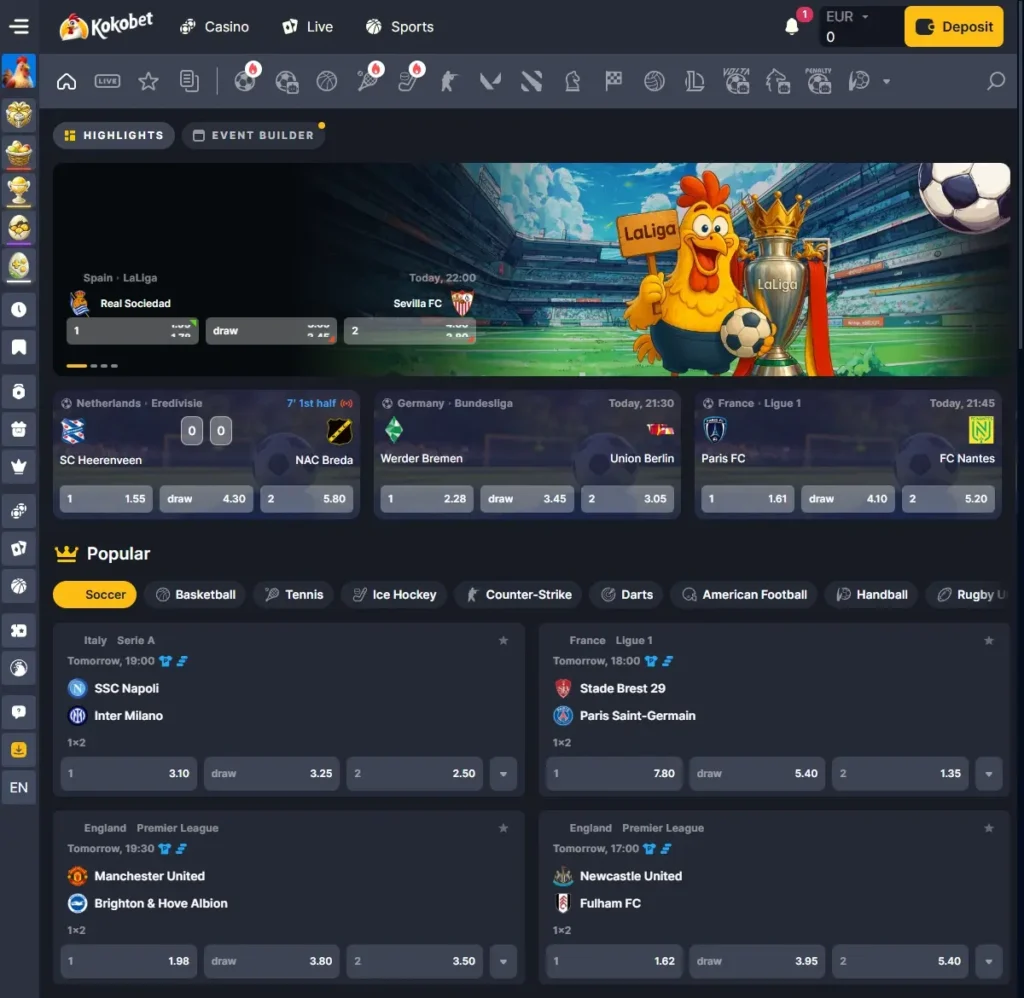Screen dimensions: 1024x998
Task: Open the bookmark sidebar icon
Action: 18,347
